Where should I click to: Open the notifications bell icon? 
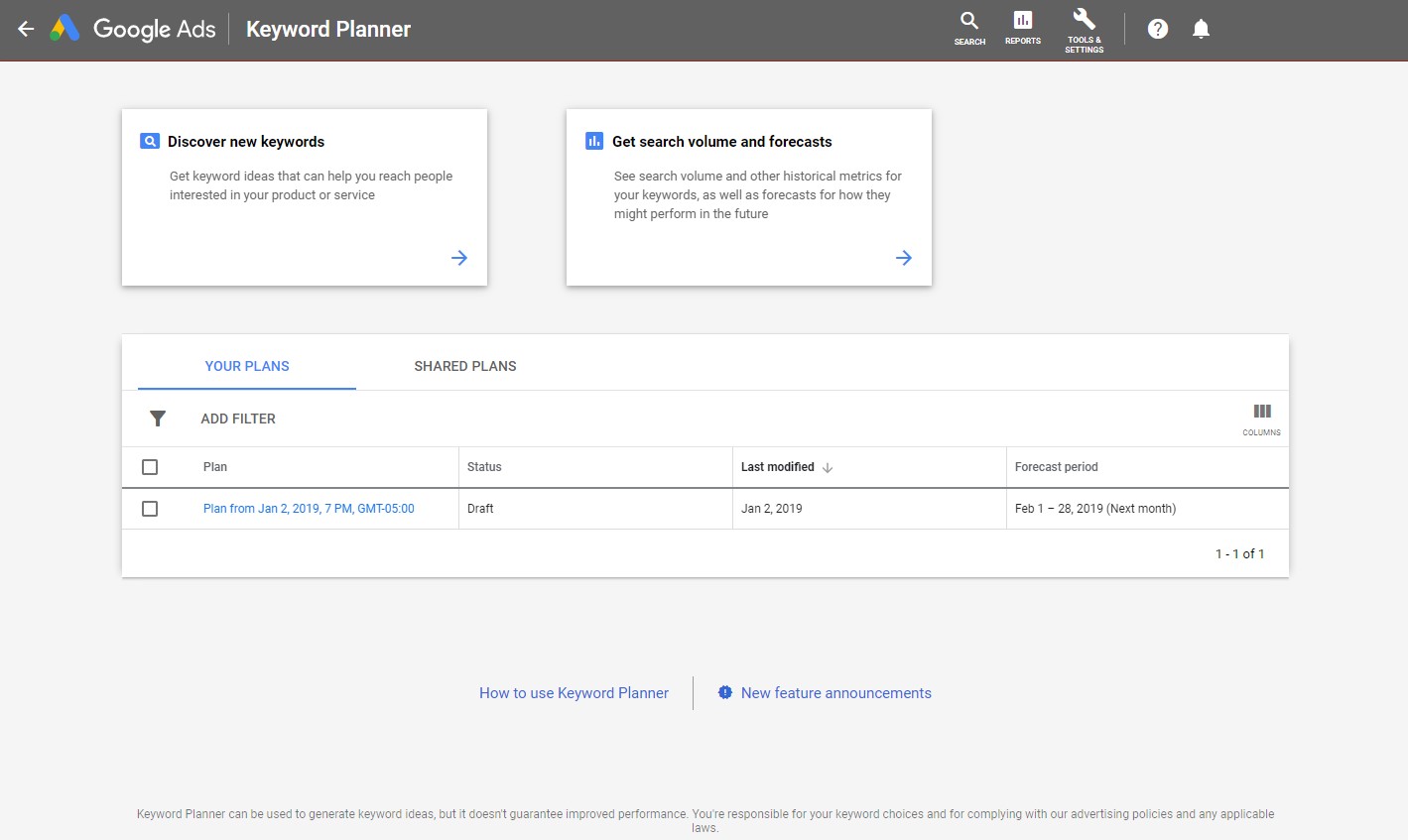[x=1201, y=29]
